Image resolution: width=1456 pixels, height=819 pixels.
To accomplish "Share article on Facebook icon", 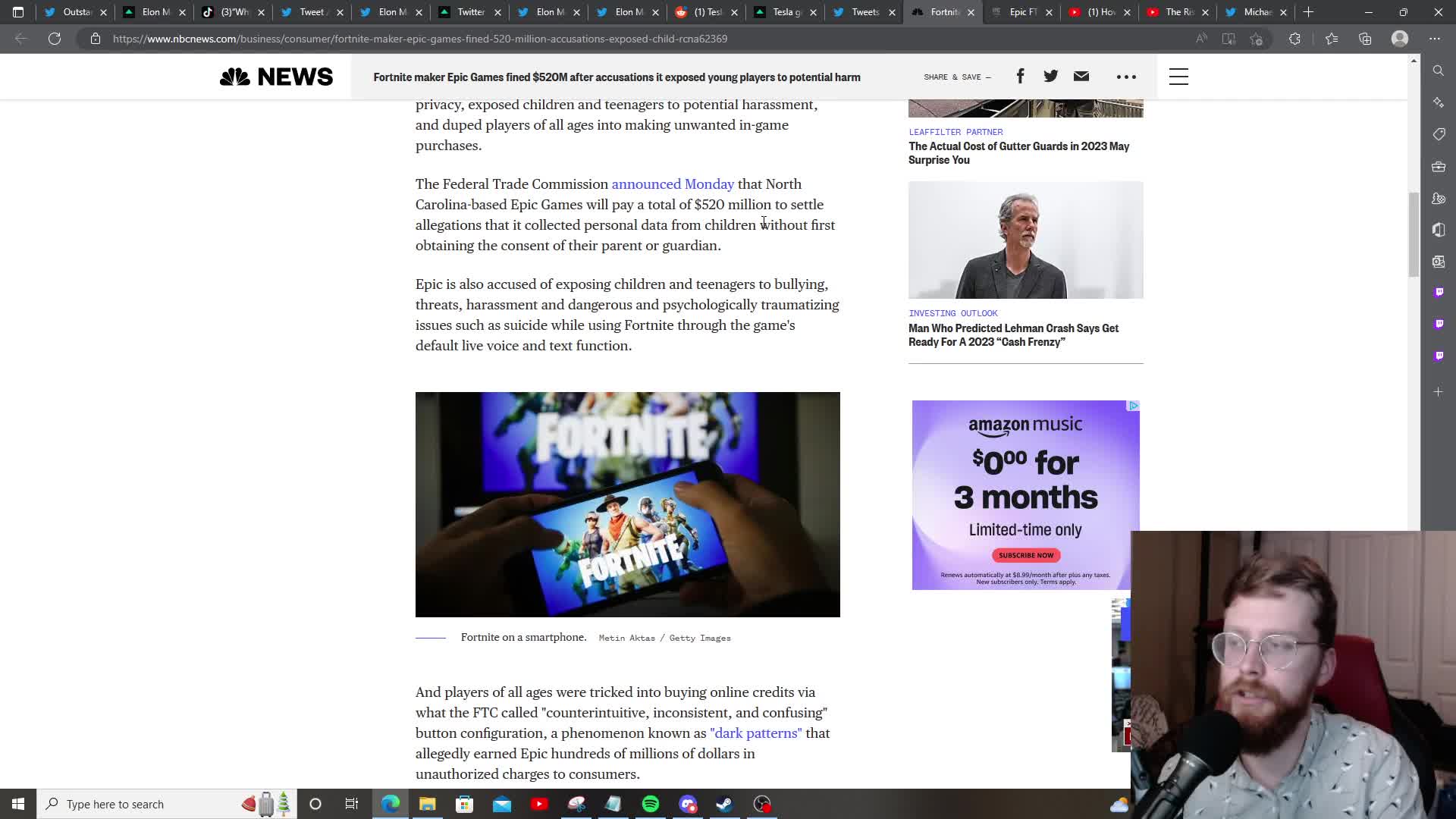I will [x=1020, y=76].
